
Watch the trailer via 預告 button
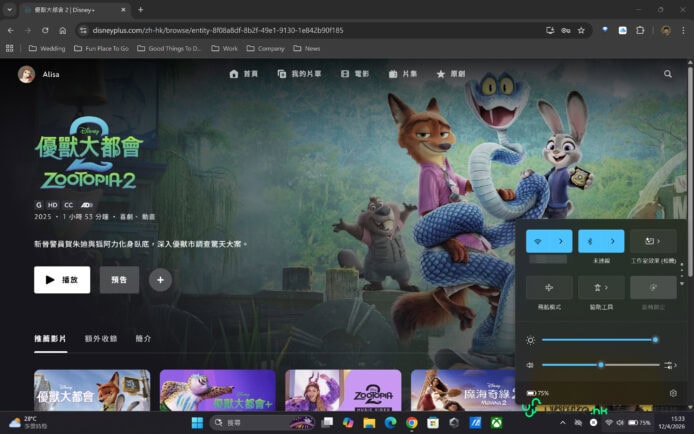click(119, 280)
